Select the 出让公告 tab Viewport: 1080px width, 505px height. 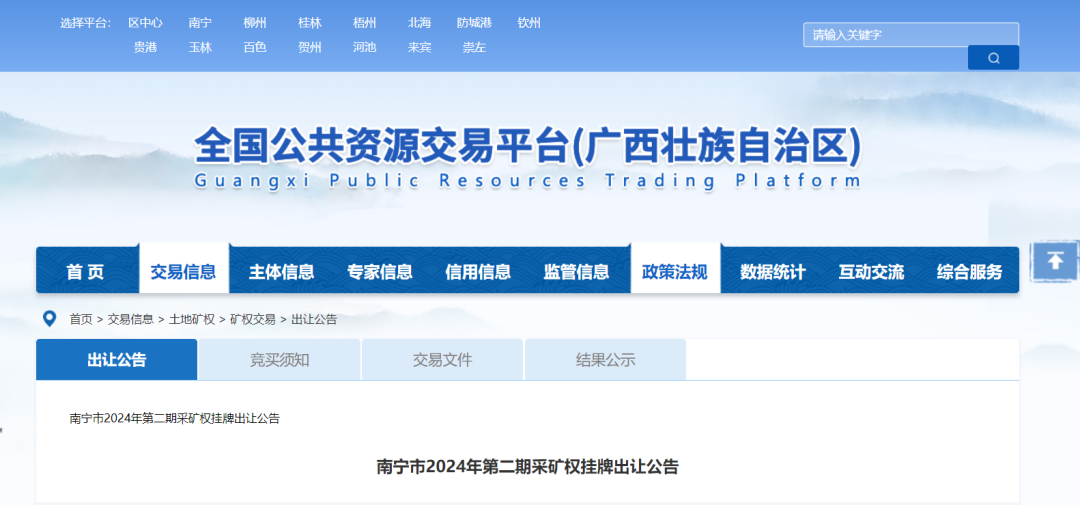pyautogui.click(x=116, y=360)
